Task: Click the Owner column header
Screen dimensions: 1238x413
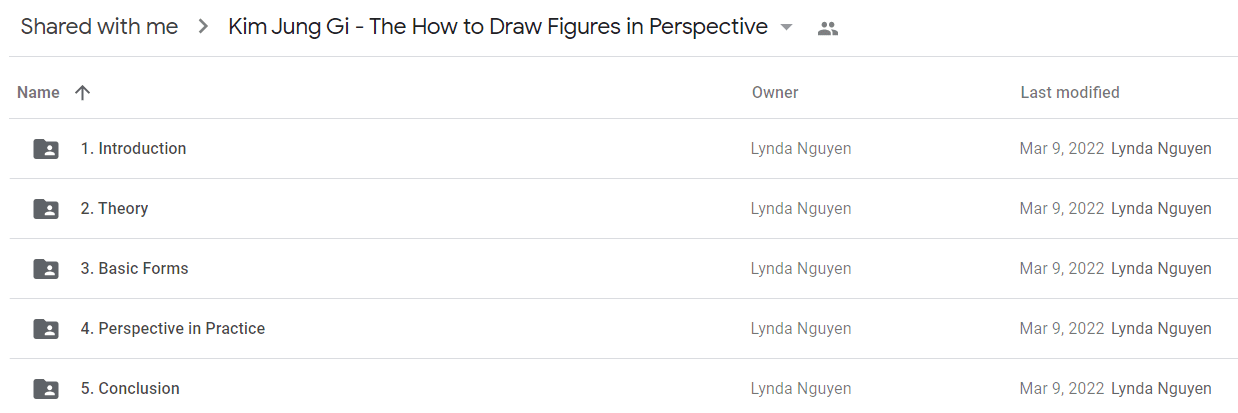Action: pyautogui.click(x=775, y=92)
